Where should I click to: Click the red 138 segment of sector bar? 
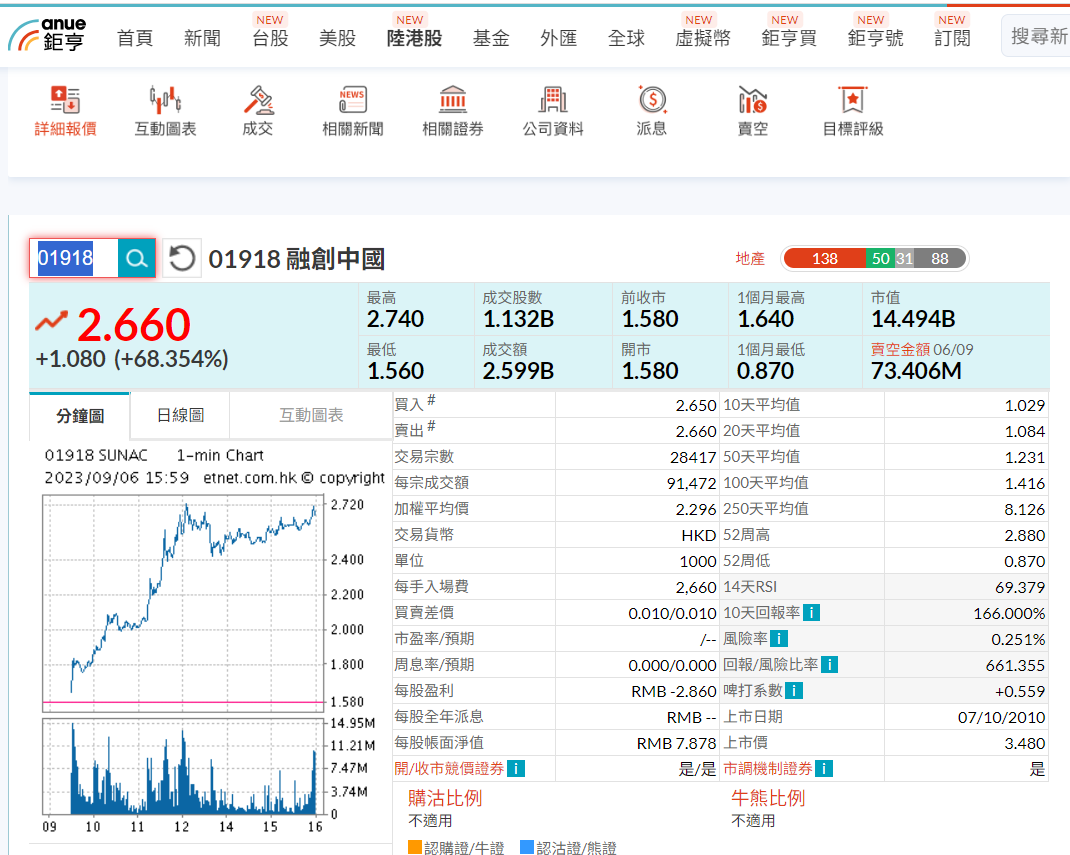[x=824, y=259]
